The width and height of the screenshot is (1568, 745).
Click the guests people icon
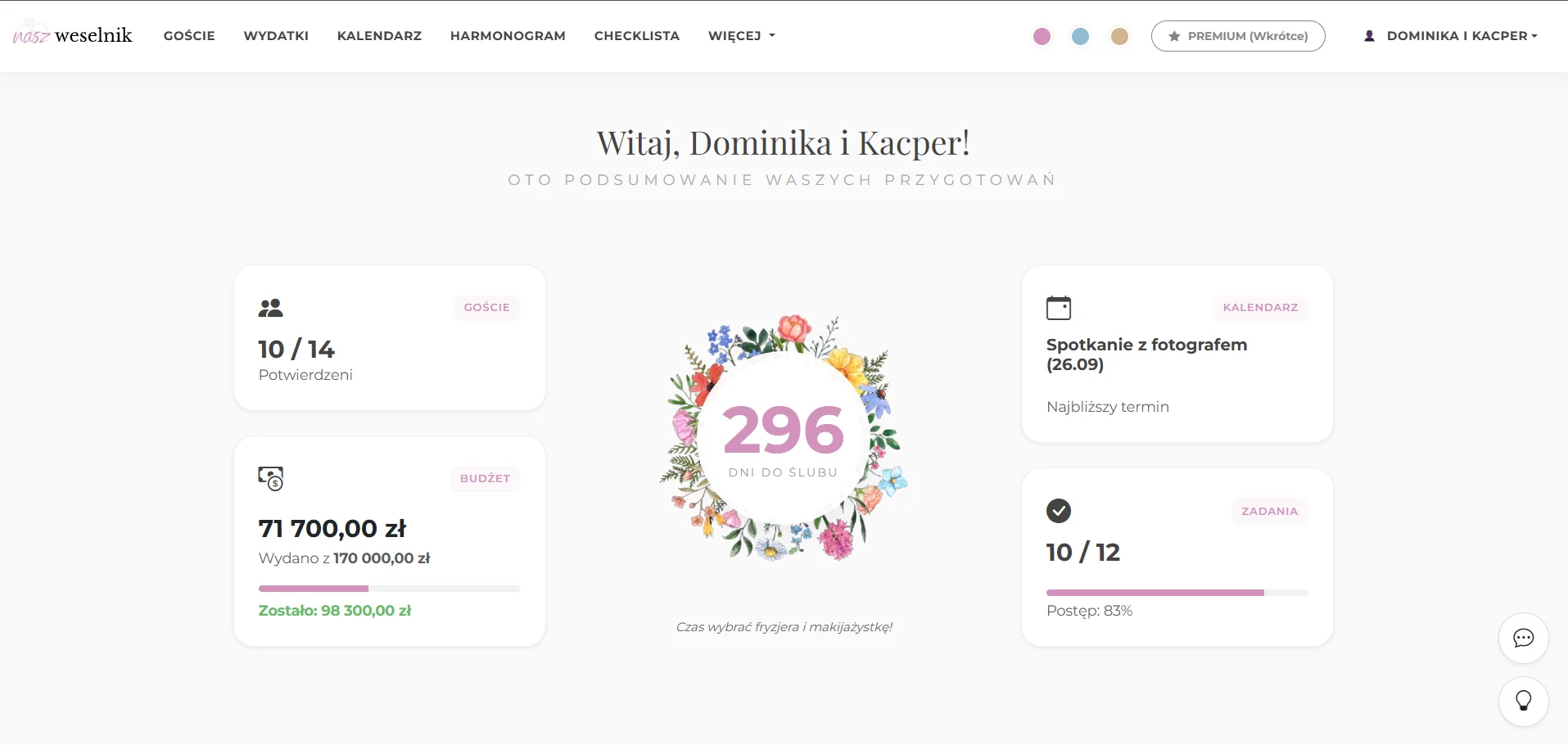270,308
